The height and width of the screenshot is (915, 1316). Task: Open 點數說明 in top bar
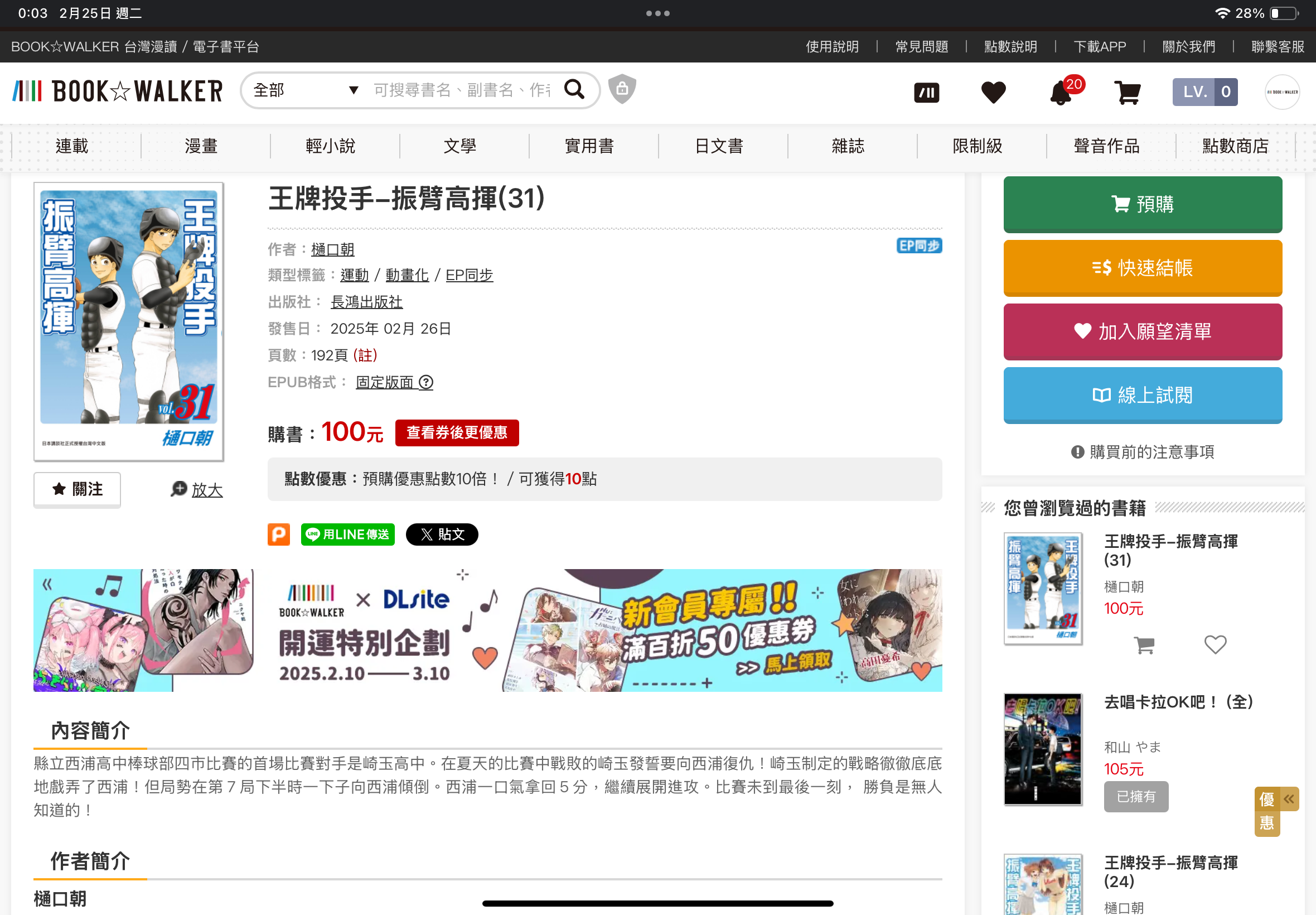[1010, 46]
